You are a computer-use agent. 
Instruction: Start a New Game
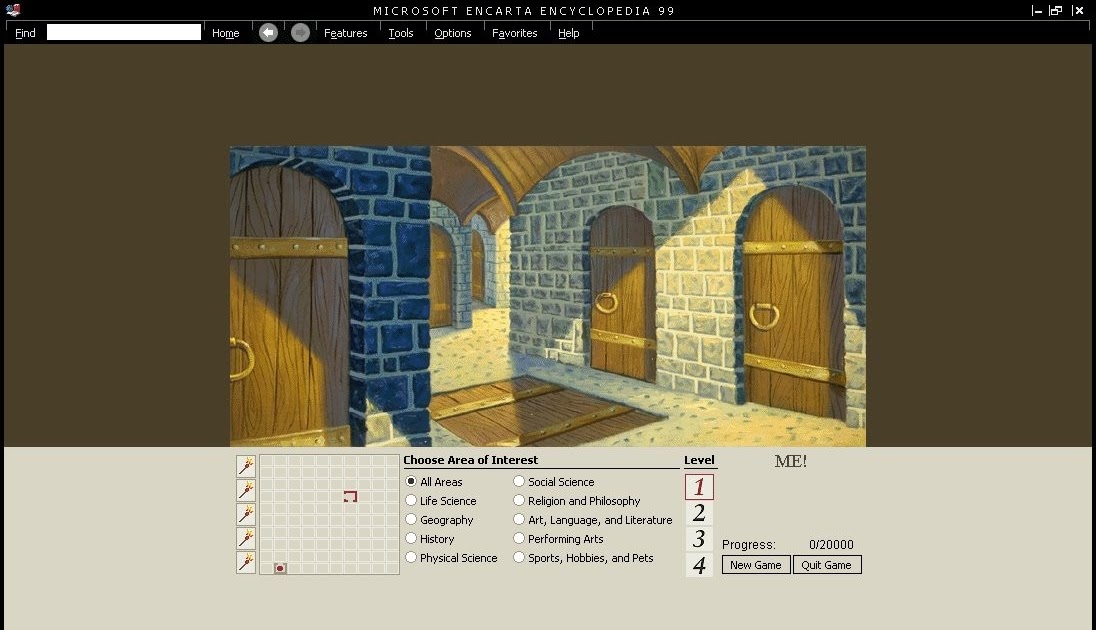click(x=756, y=565)
